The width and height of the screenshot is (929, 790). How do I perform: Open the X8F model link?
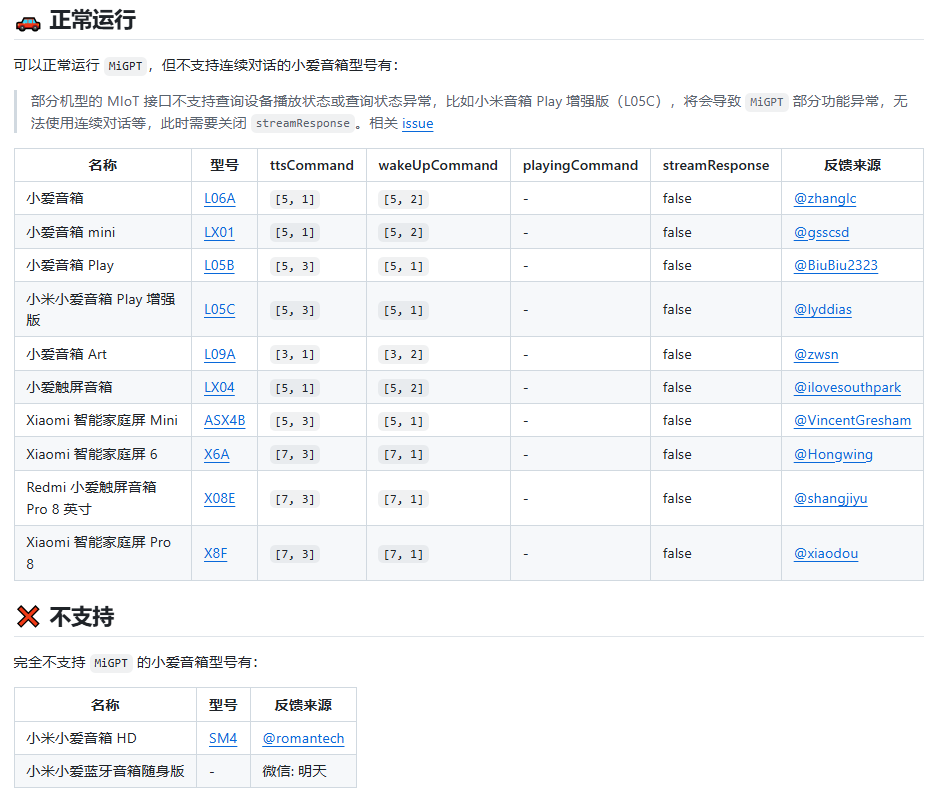click(215, 554)
